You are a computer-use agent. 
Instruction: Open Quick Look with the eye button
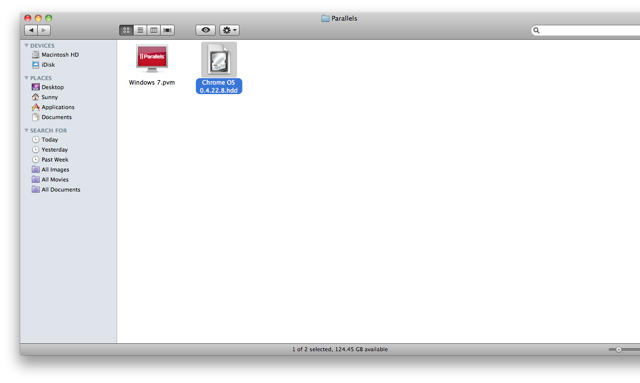[x=205, y=30]
